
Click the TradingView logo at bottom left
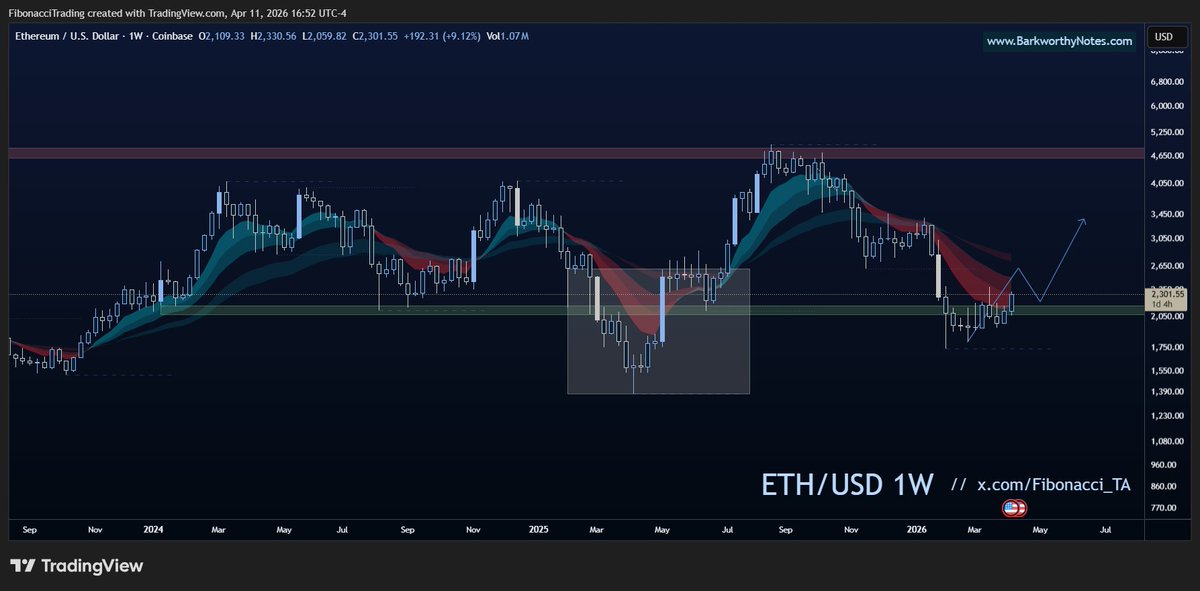(x=77, y=566)
